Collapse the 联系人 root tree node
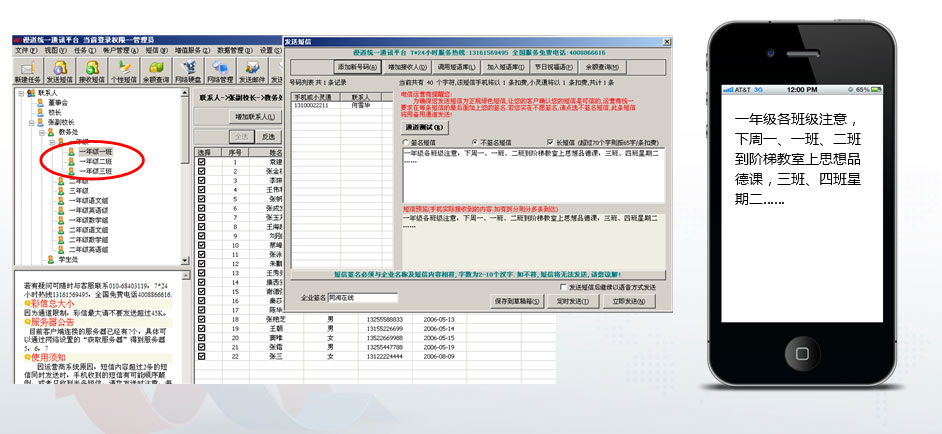Image resolution: width=942 pixels, height=434 pixels. (19, 93)
